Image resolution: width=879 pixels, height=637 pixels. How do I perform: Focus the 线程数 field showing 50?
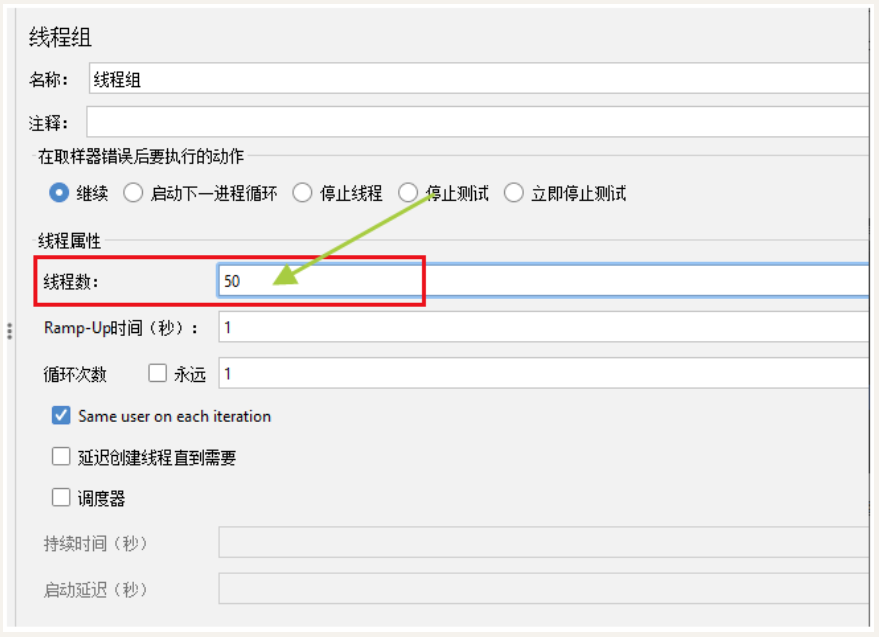543,280
